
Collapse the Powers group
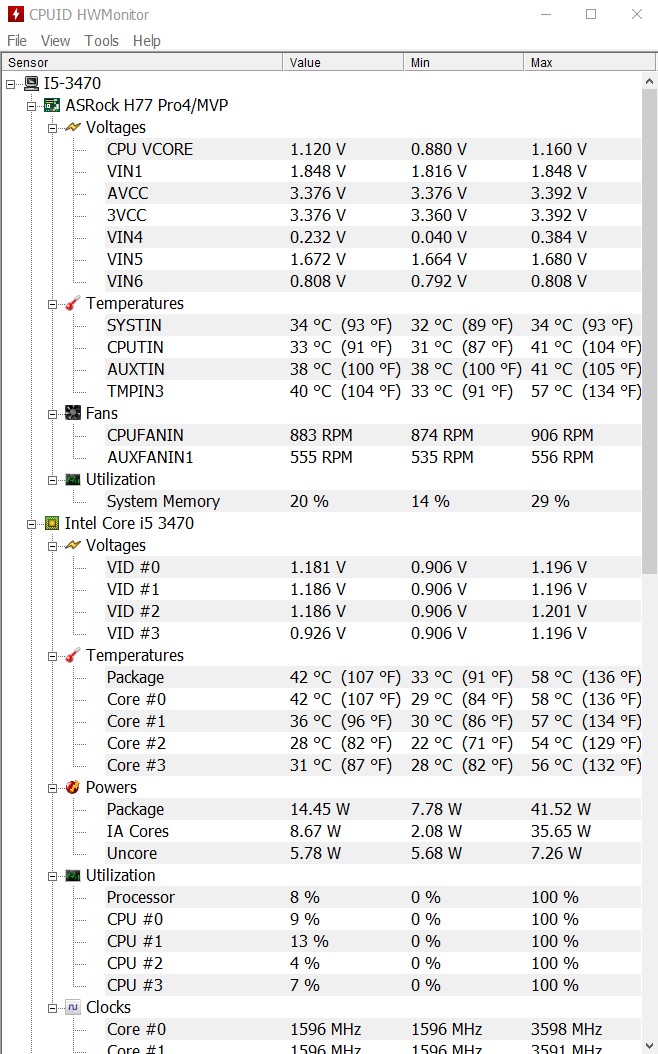point(52,788)
